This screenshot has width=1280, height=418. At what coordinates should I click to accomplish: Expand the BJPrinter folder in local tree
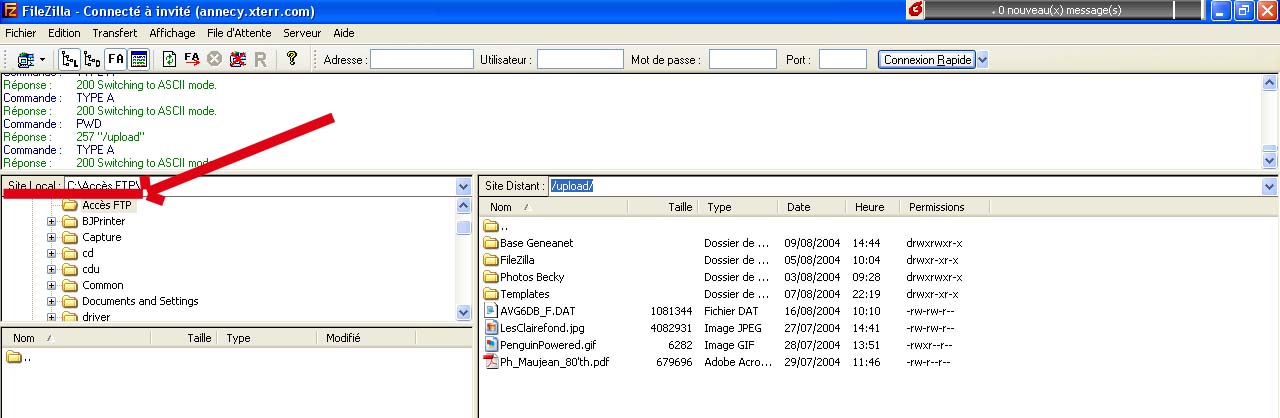click(52, 222)
